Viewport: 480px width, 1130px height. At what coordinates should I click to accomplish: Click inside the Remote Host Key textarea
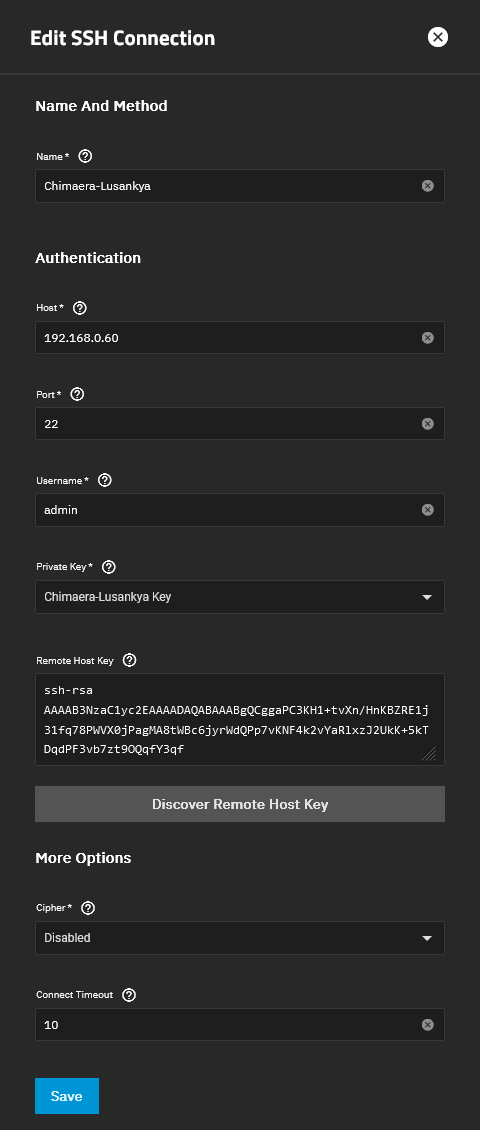pos(240,719)
